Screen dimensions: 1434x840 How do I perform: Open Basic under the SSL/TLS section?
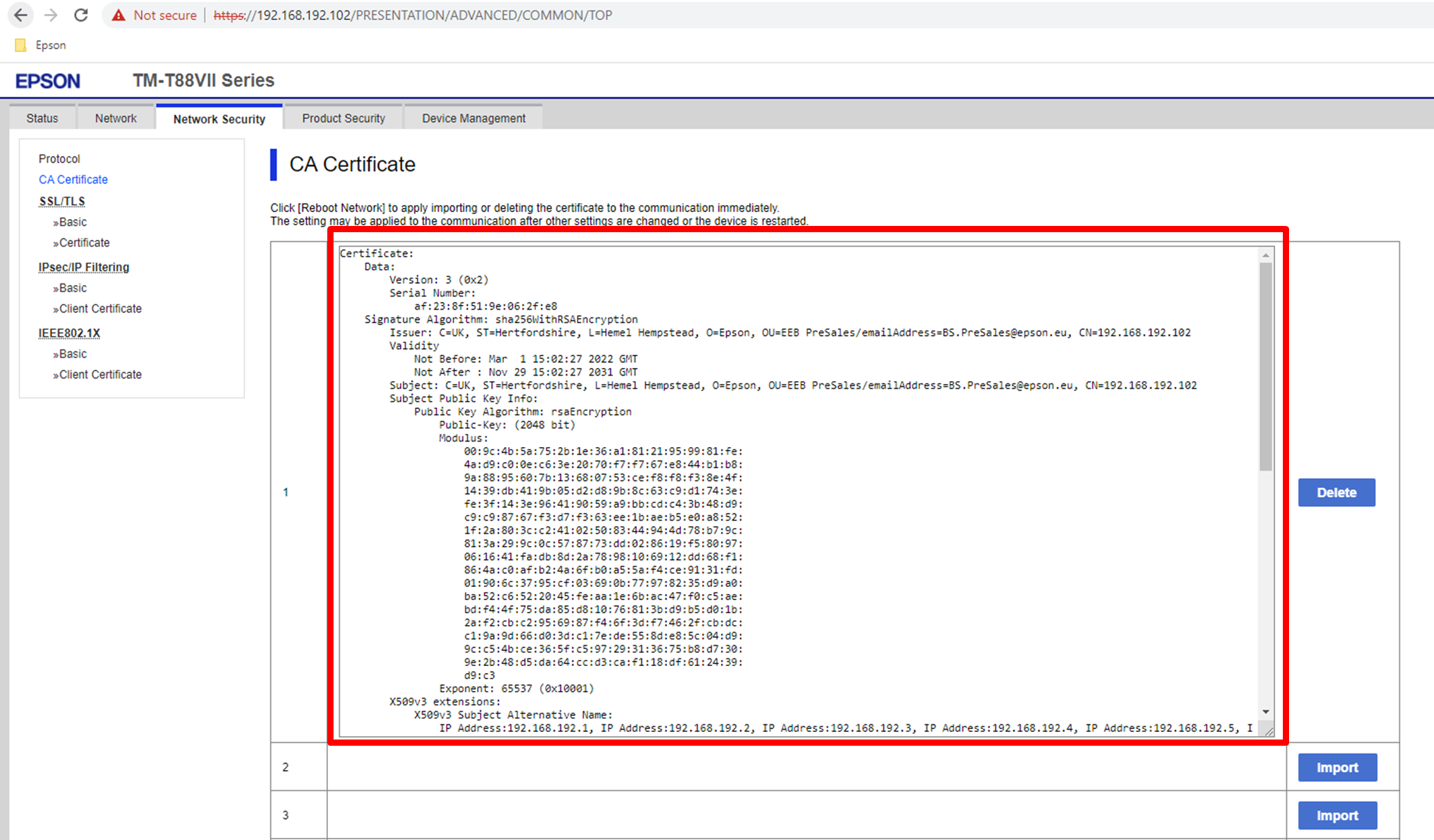pyautogui.click(x=73, y=222)
